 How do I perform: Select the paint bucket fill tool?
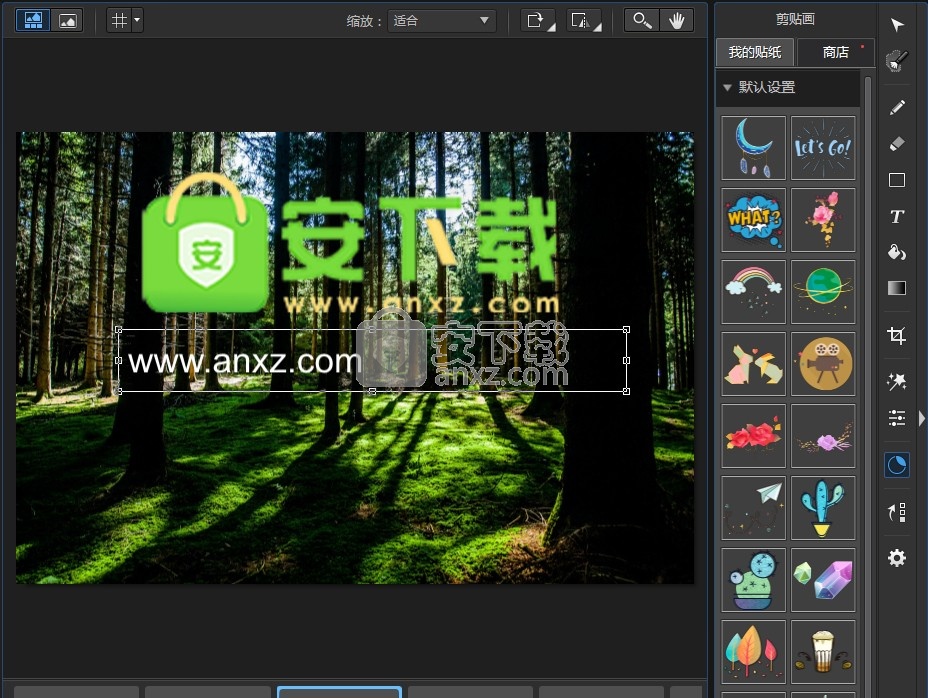[x=897, y=253]
